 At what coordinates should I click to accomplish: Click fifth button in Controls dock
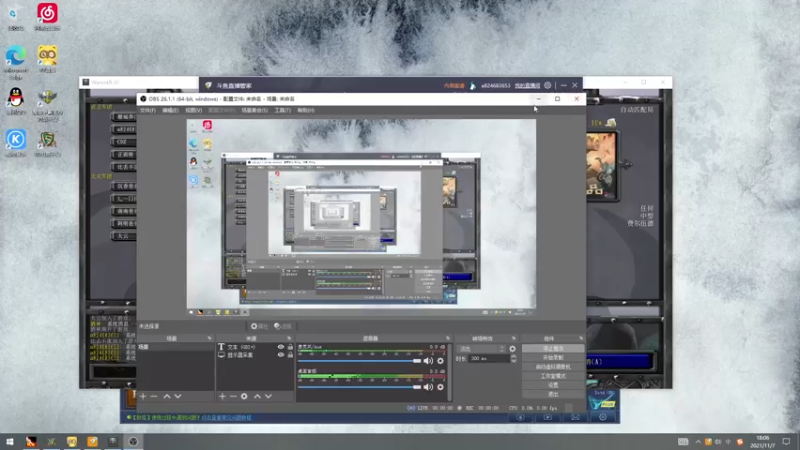553,385
